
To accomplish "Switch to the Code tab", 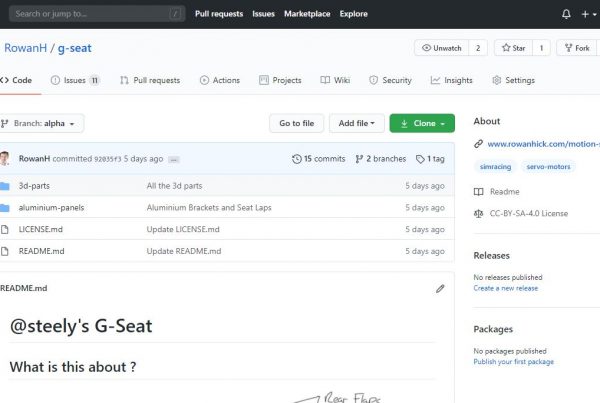I will click(16, 80).
